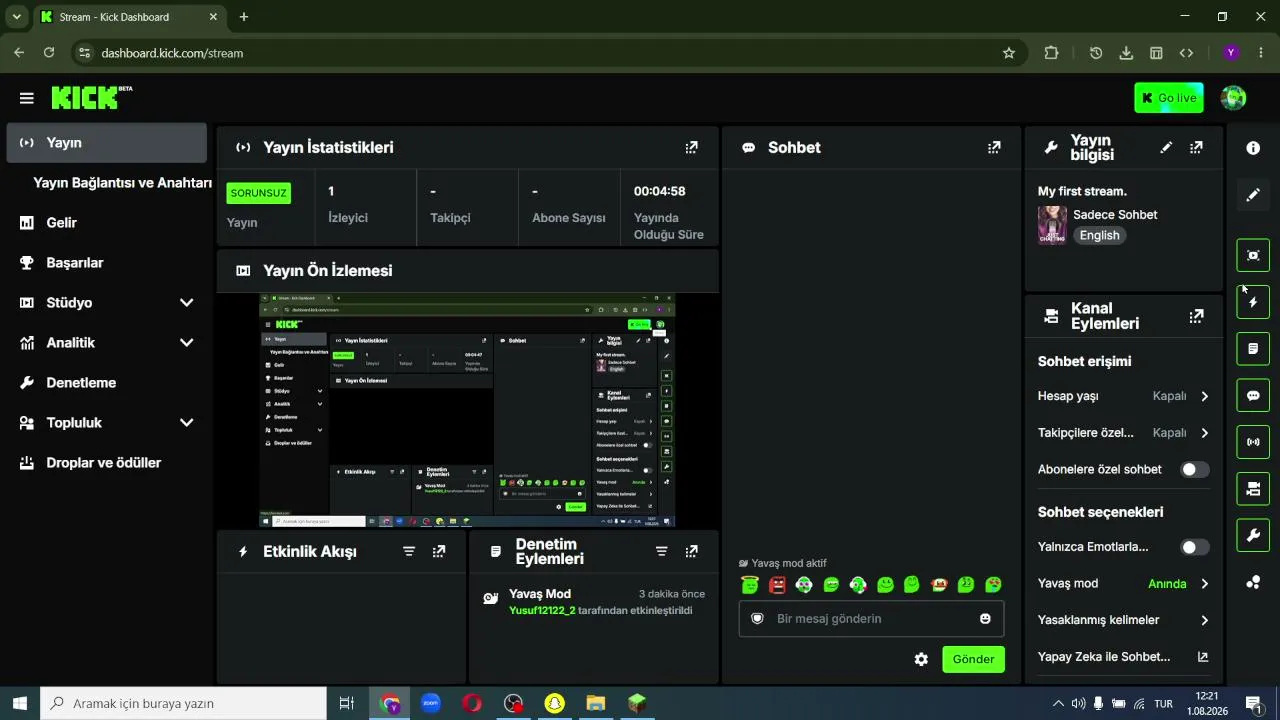Toggle chat bubble widget icon in right toolbar
This screenshot has width=1280, height=720.
[x=1253, y=395]
